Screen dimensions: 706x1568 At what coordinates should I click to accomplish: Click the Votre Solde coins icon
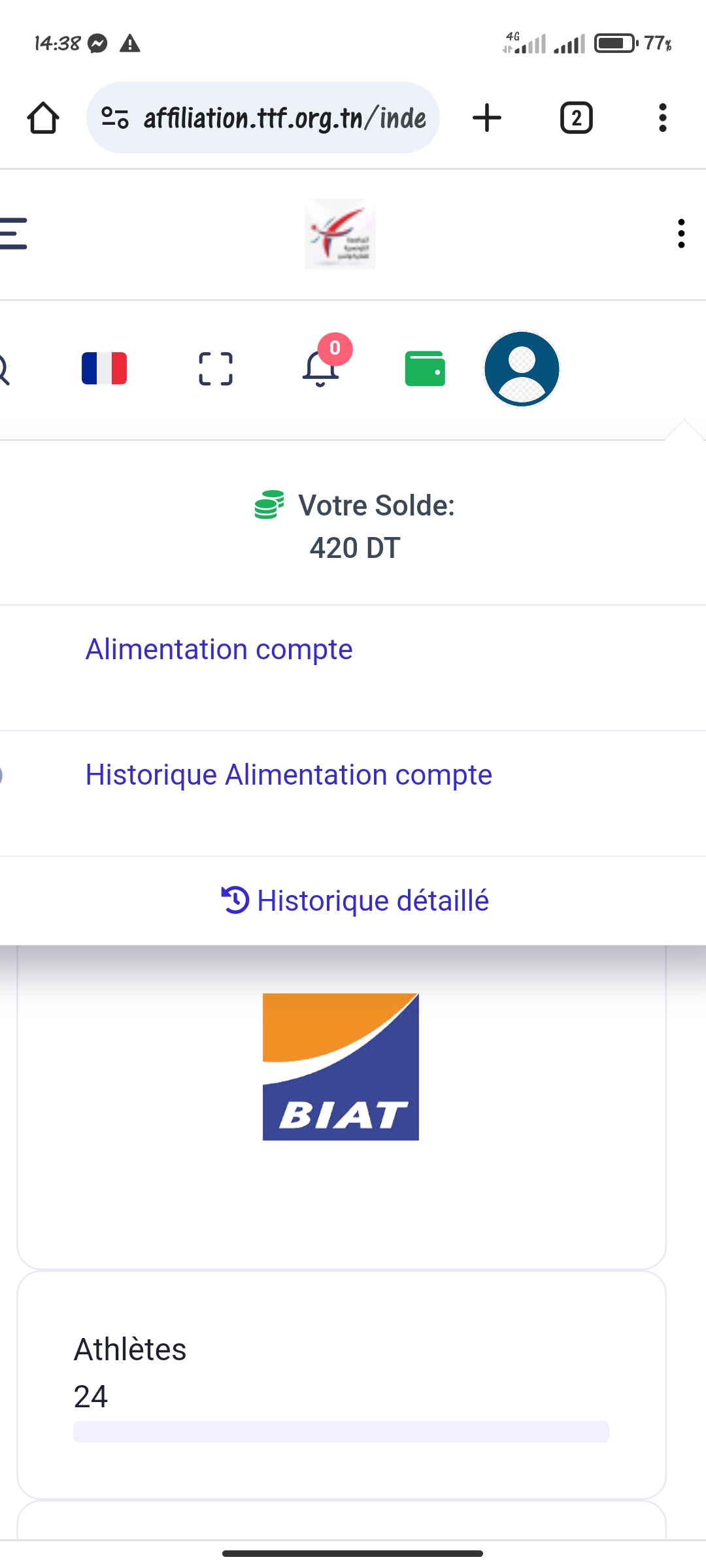[x=269, y=505]
